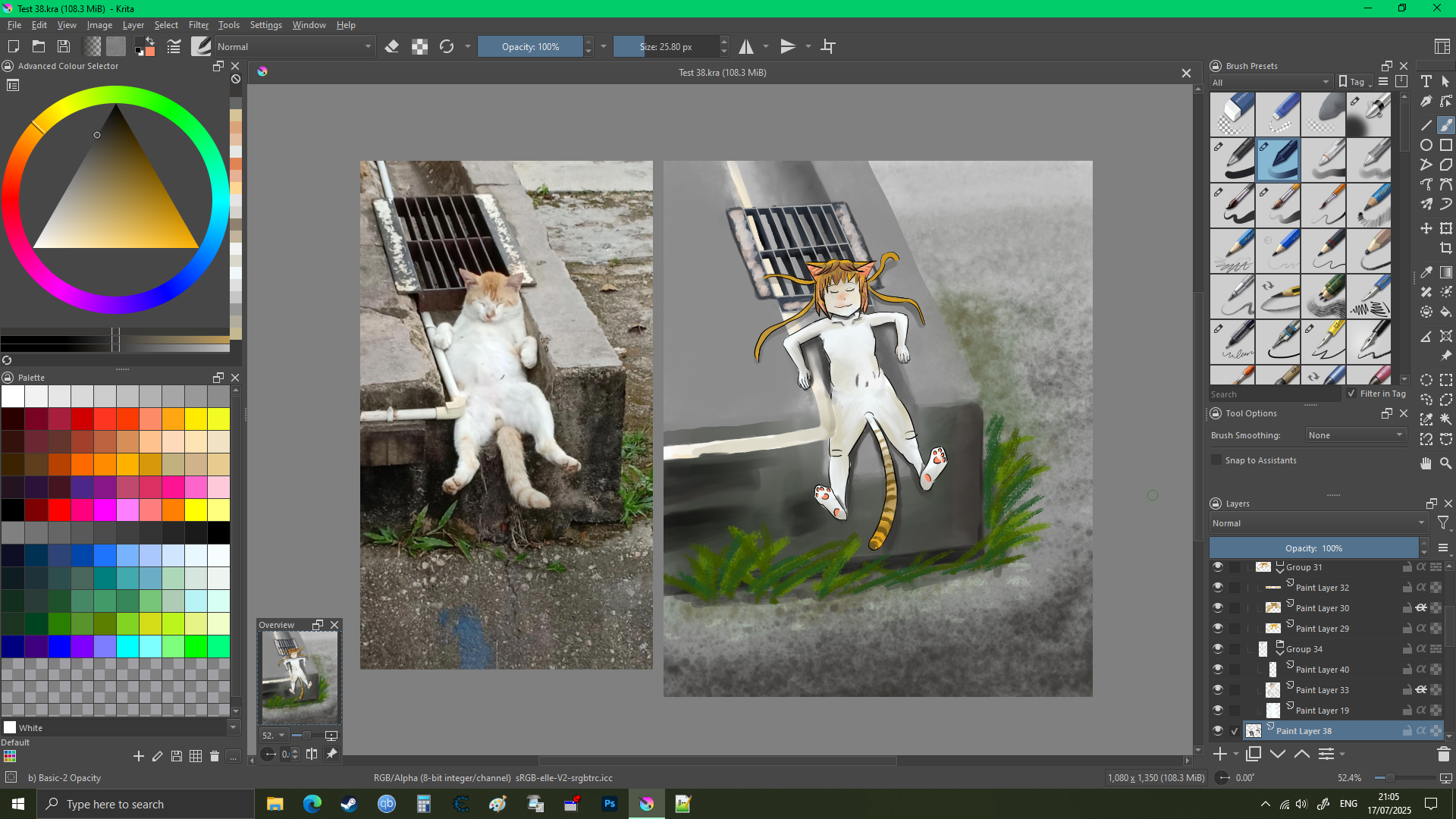
Task: Choose the highlighted blue ink pen preset
Action: 1278,160
